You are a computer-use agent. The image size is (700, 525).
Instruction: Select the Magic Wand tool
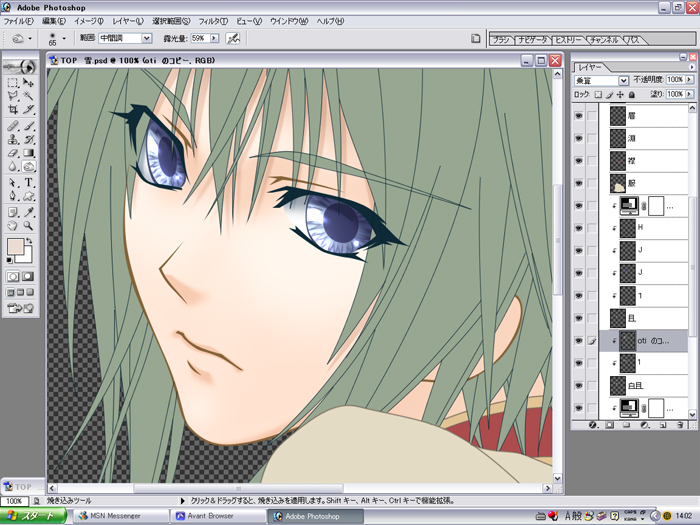coord(28,96)
